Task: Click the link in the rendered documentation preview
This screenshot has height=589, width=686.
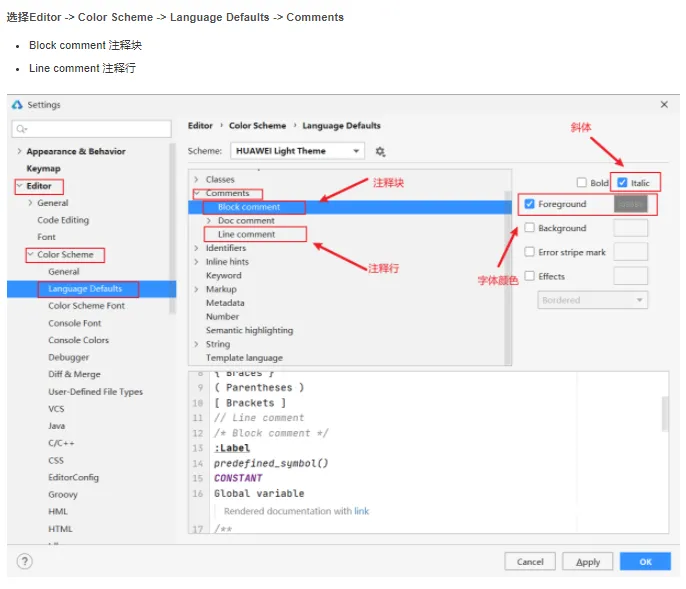Action: pyautogui.click(x=361, y=511)
